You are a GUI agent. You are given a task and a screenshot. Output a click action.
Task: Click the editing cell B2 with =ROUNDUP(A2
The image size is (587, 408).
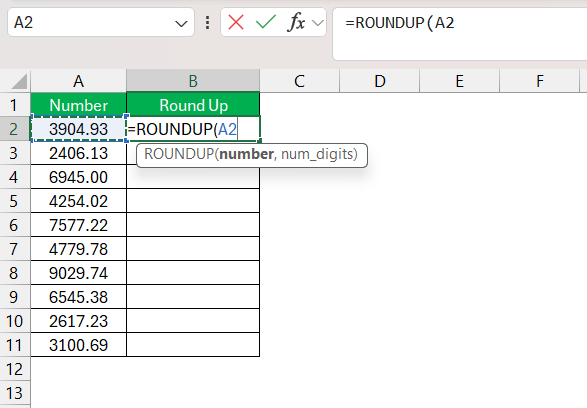click(x=193, y=129)
